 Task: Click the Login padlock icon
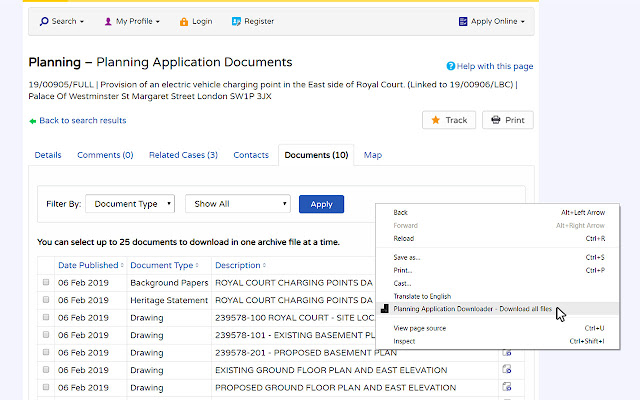pos(184,21)
